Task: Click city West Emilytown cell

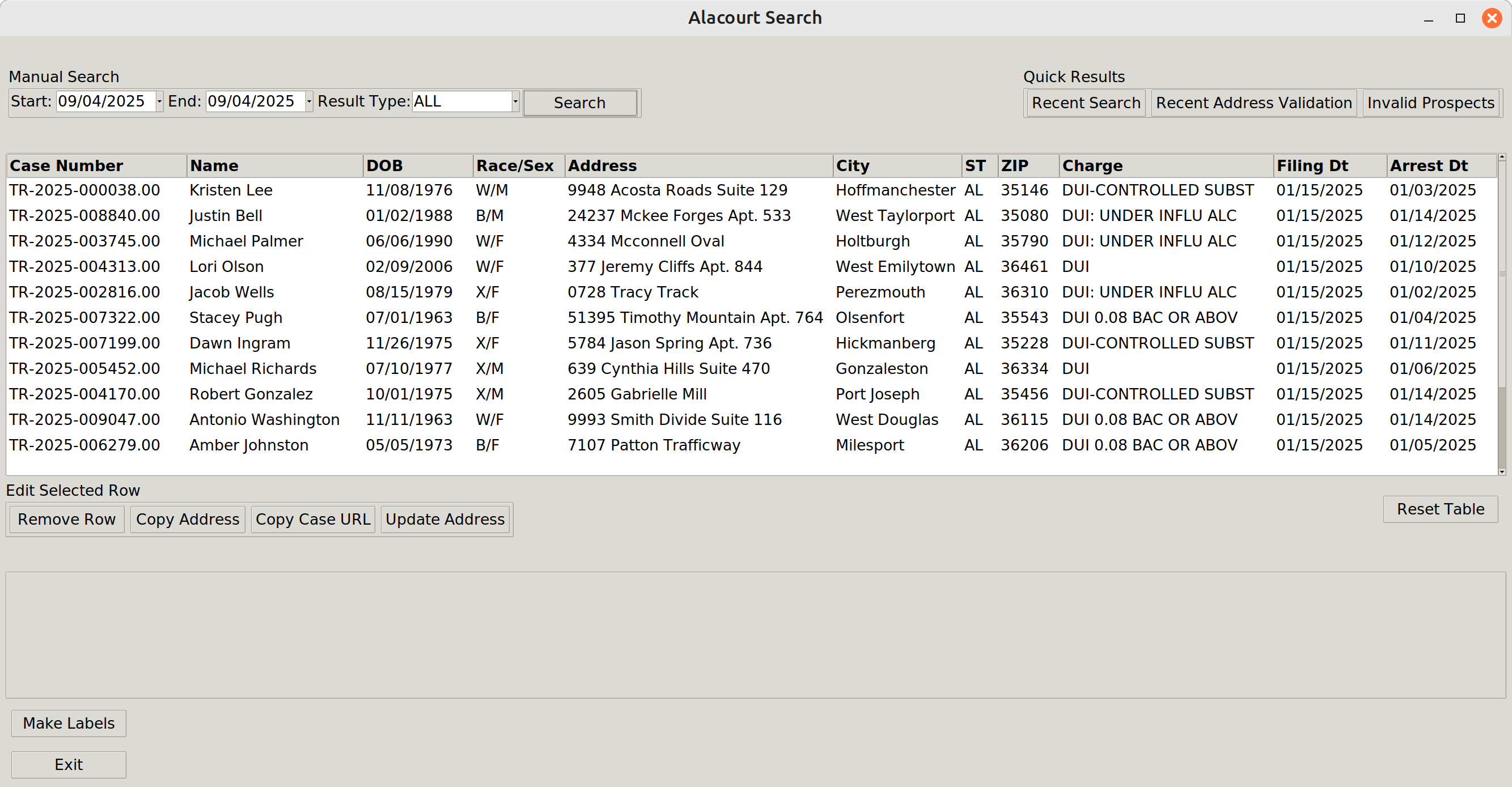Action: pos(895,267)
